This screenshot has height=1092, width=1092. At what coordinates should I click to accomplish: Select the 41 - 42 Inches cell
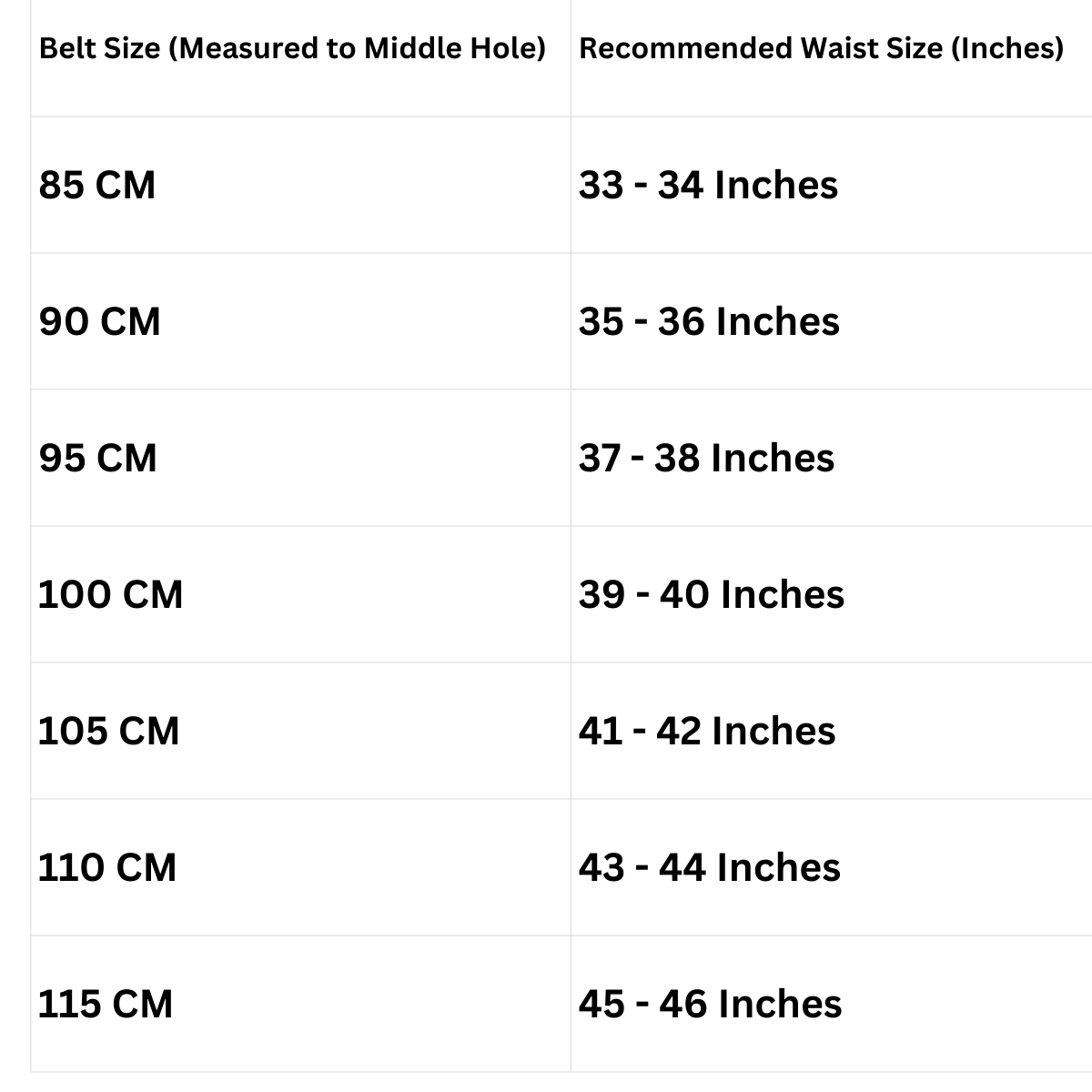(706, 731)
